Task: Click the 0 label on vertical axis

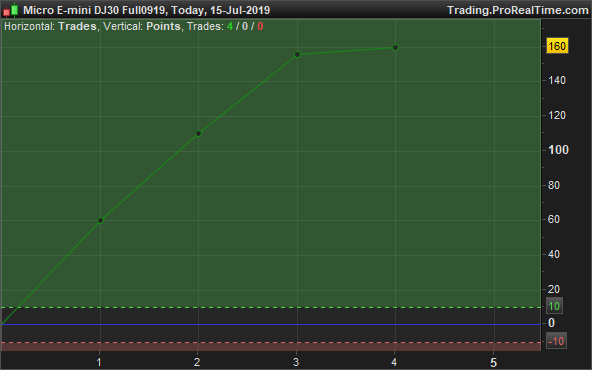Action: 552,323
